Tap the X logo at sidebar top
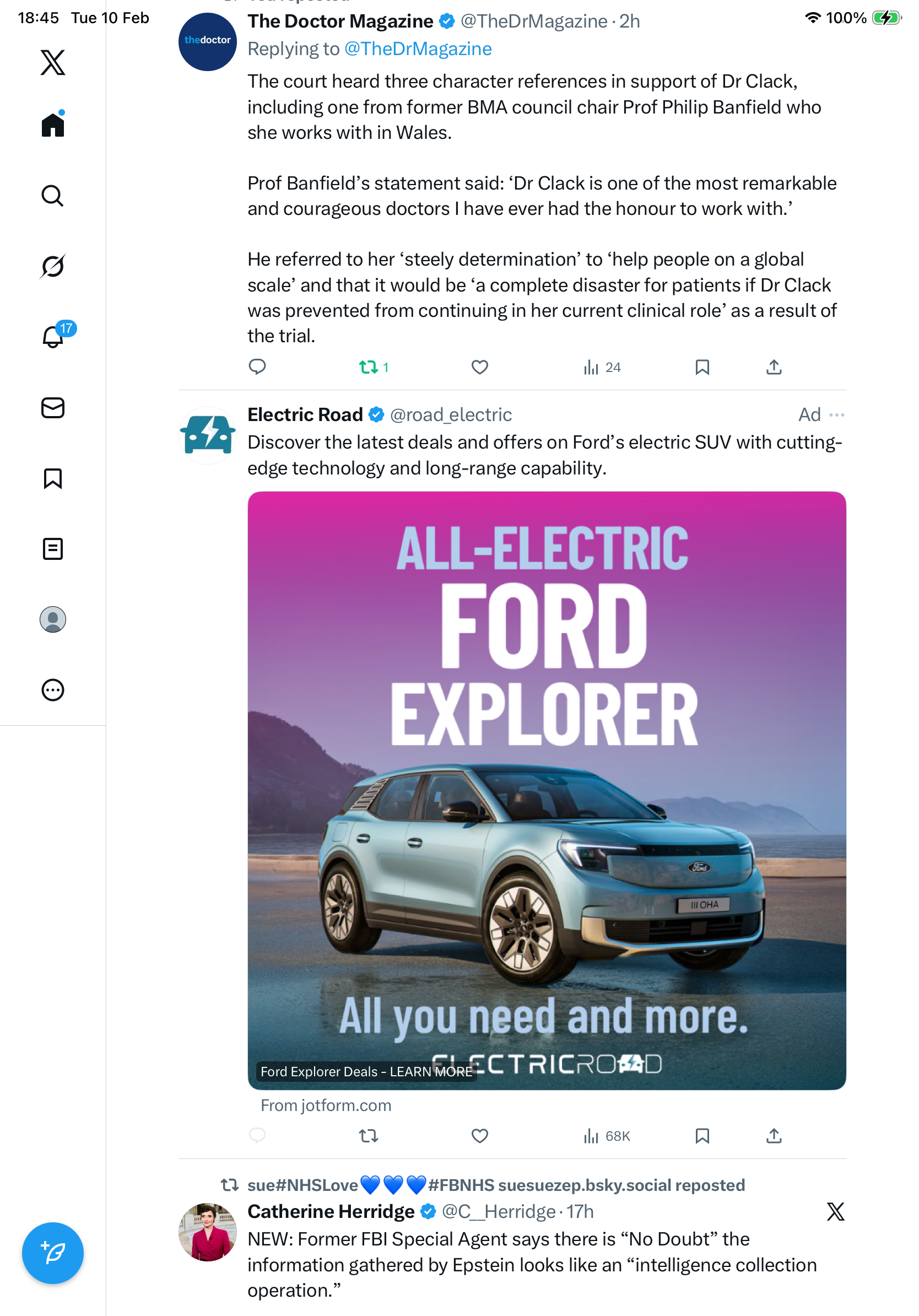919x1316 pixels. 53,62
